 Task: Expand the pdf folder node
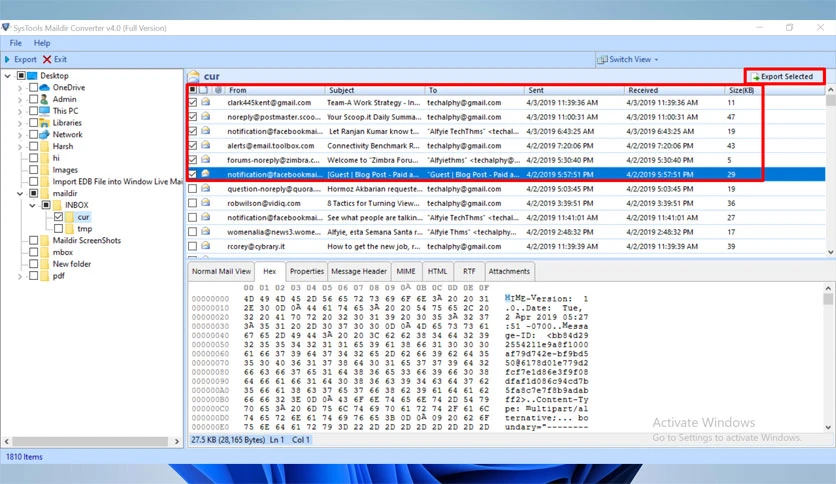20,276
